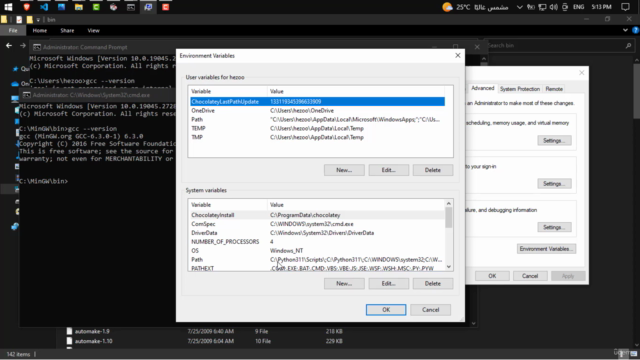The width and height of the screenshot is (640, 360).
Task: Cancel the Environment Variables dialog
Action: click(431, 310)
